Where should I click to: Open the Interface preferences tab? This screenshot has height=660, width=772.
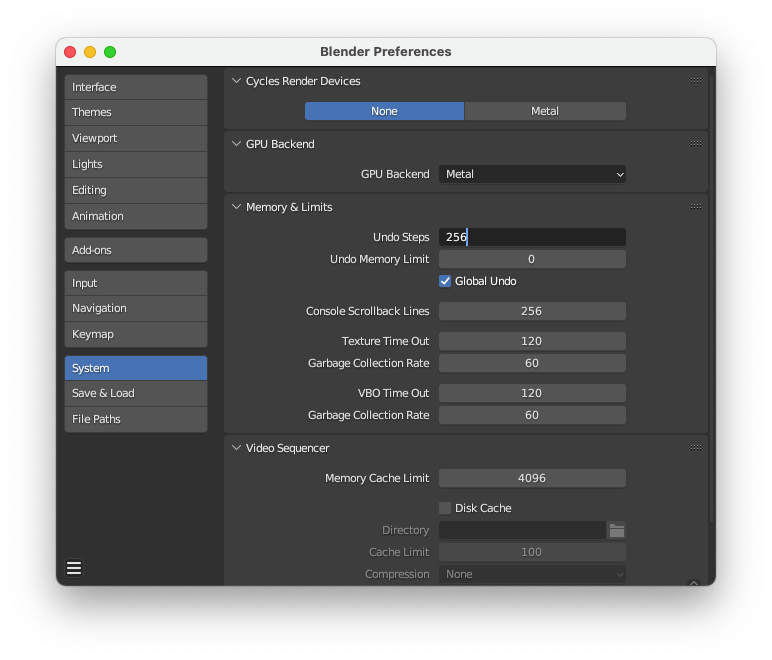(136, 87)
